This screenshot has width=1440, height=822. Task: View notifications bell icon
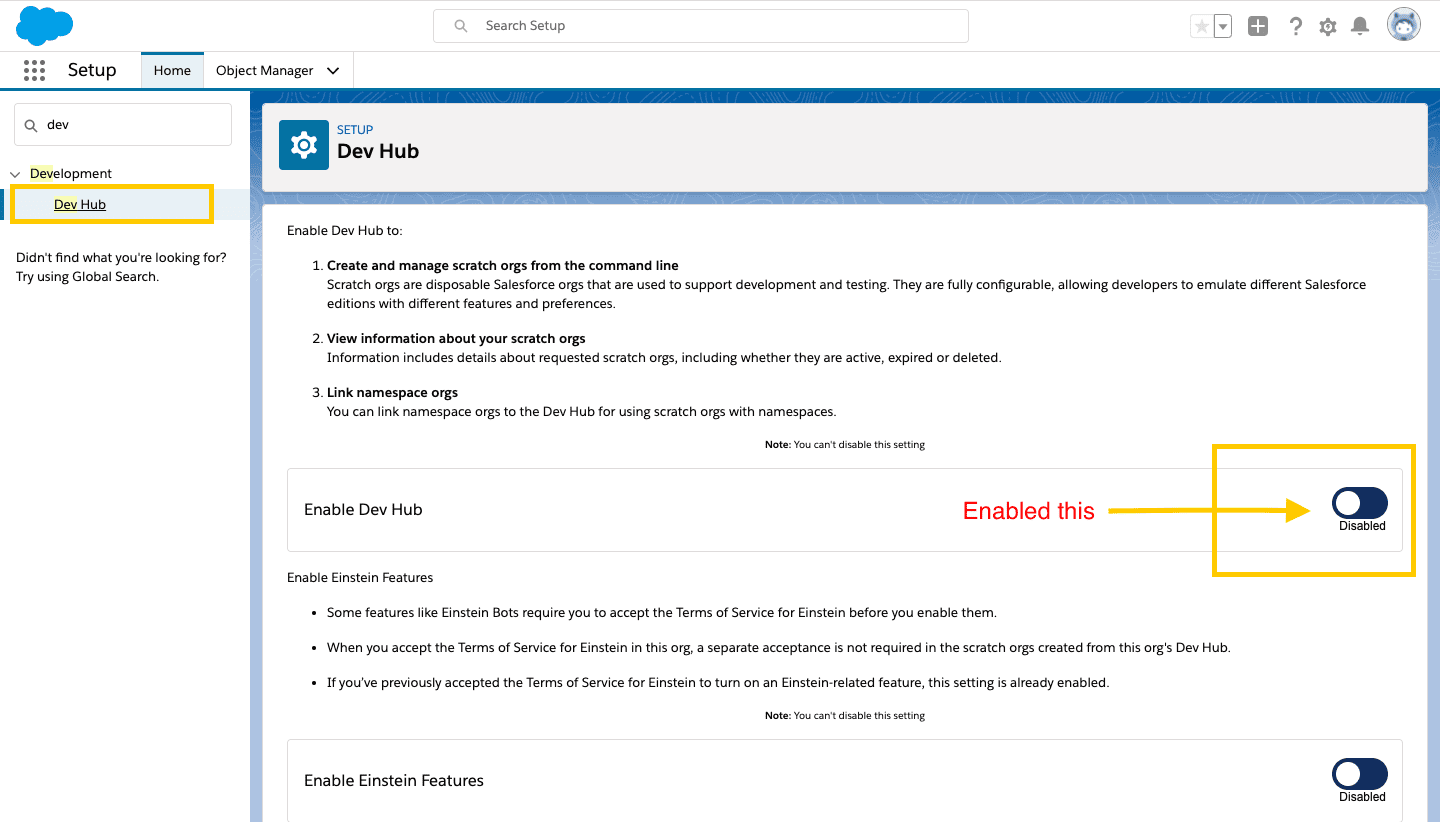[x=1360, y=27]
